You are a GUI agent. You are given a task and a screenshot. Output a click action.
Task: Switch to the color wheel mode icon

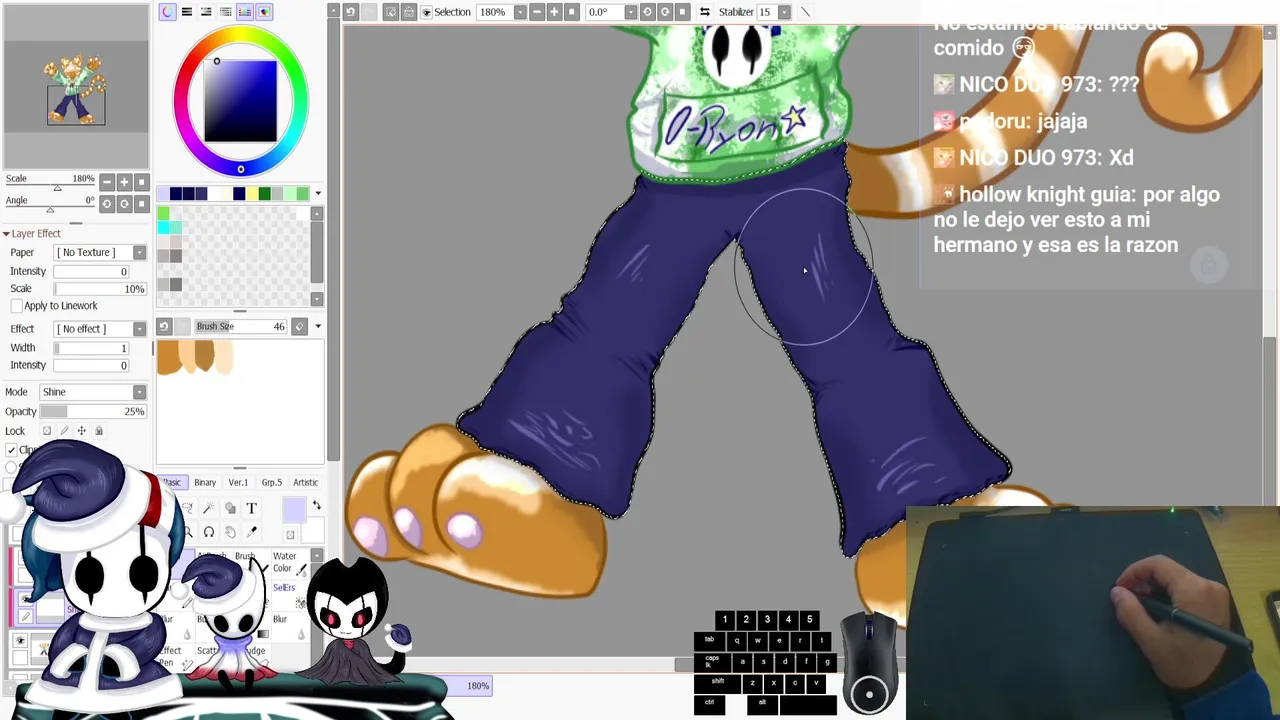point(167,12)
